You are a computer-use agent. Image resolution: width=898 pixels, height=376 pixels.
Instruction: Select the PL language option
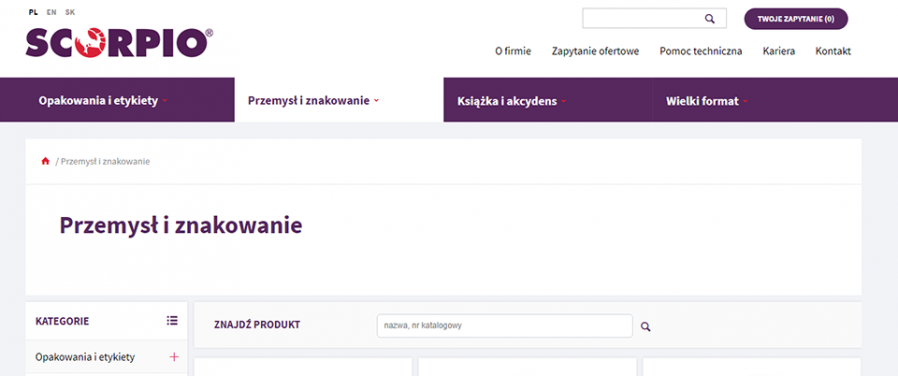coord(33,12)
